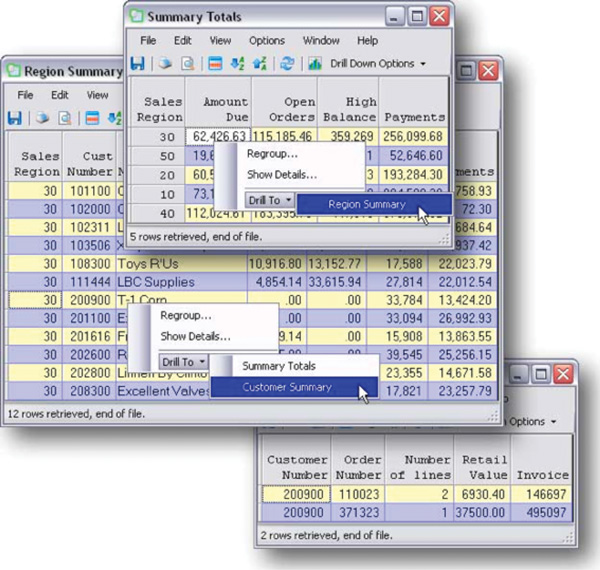Sort descending Z-A in Summary Totals toolbar

click(x=260, y=64)
